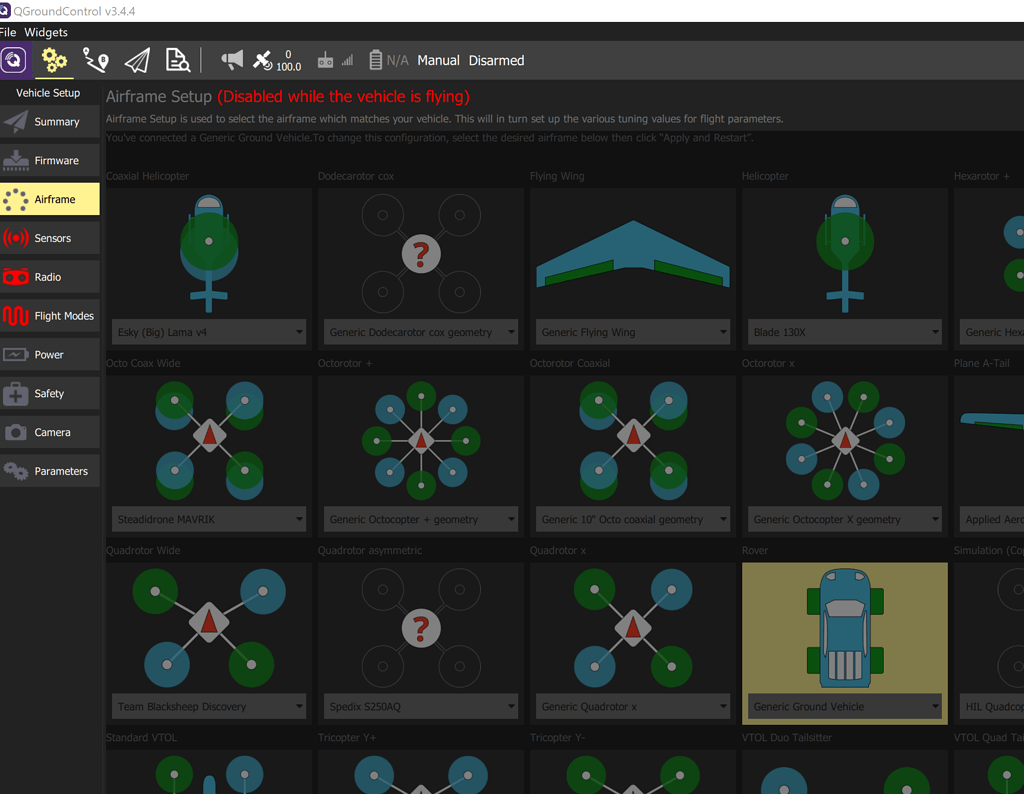This screenshot has height=794, width=1024.
Task: Click the Manual flight mode label
Action: tap(438, 60)
